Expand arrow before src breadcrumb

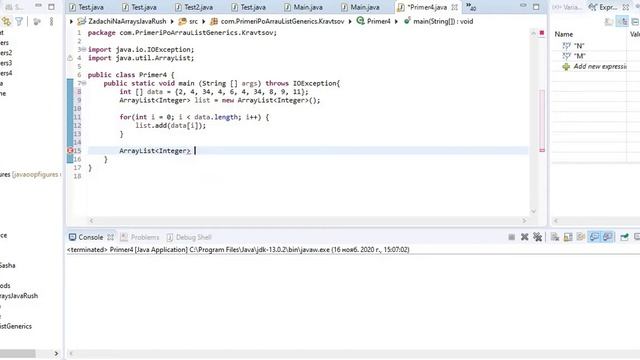pyautogui.click(x=172, y=21)
